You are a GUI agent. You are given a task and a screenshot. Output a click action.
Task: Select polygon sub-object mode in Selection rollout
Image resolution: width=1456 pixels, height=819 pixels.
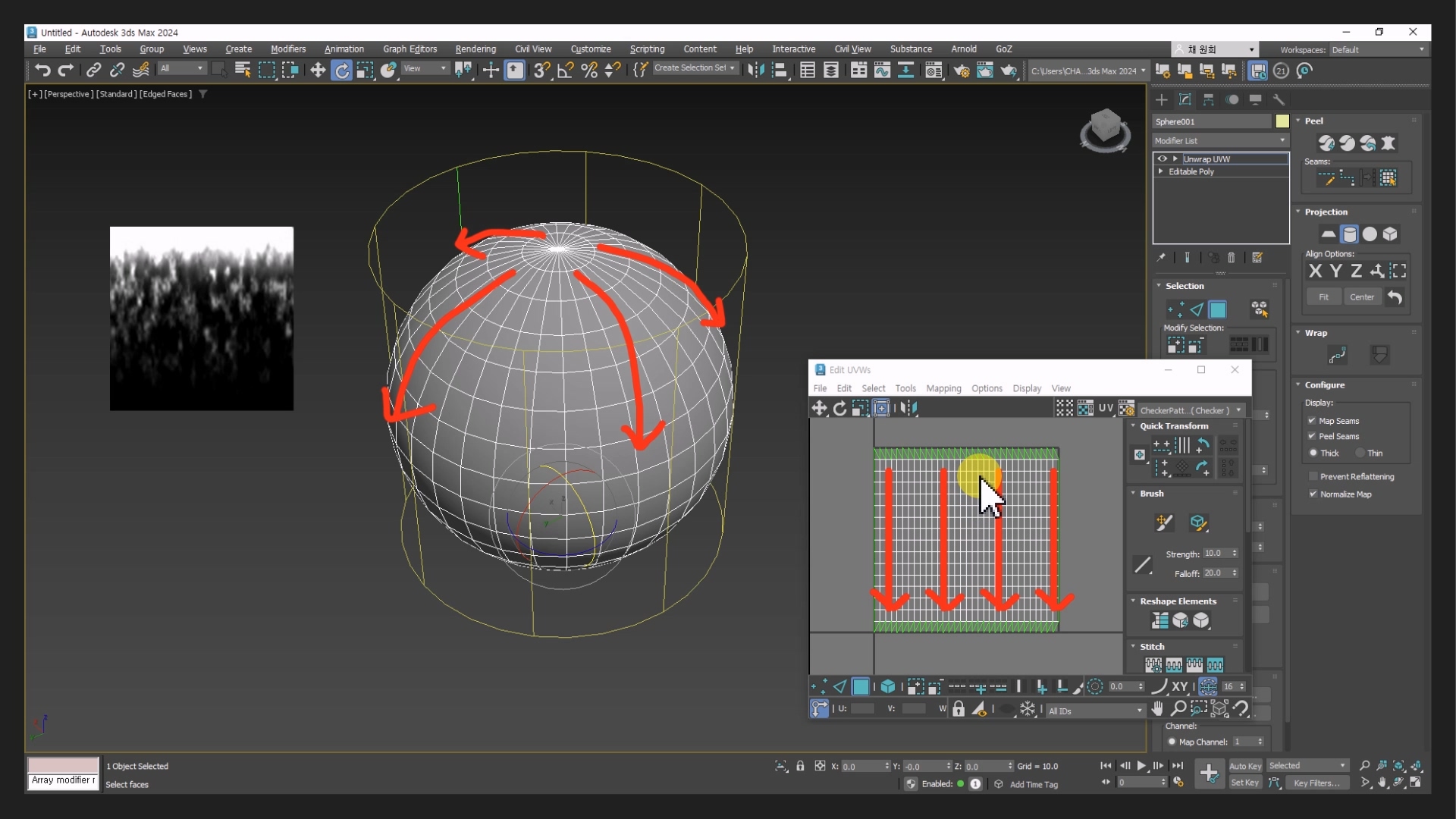1218,309
